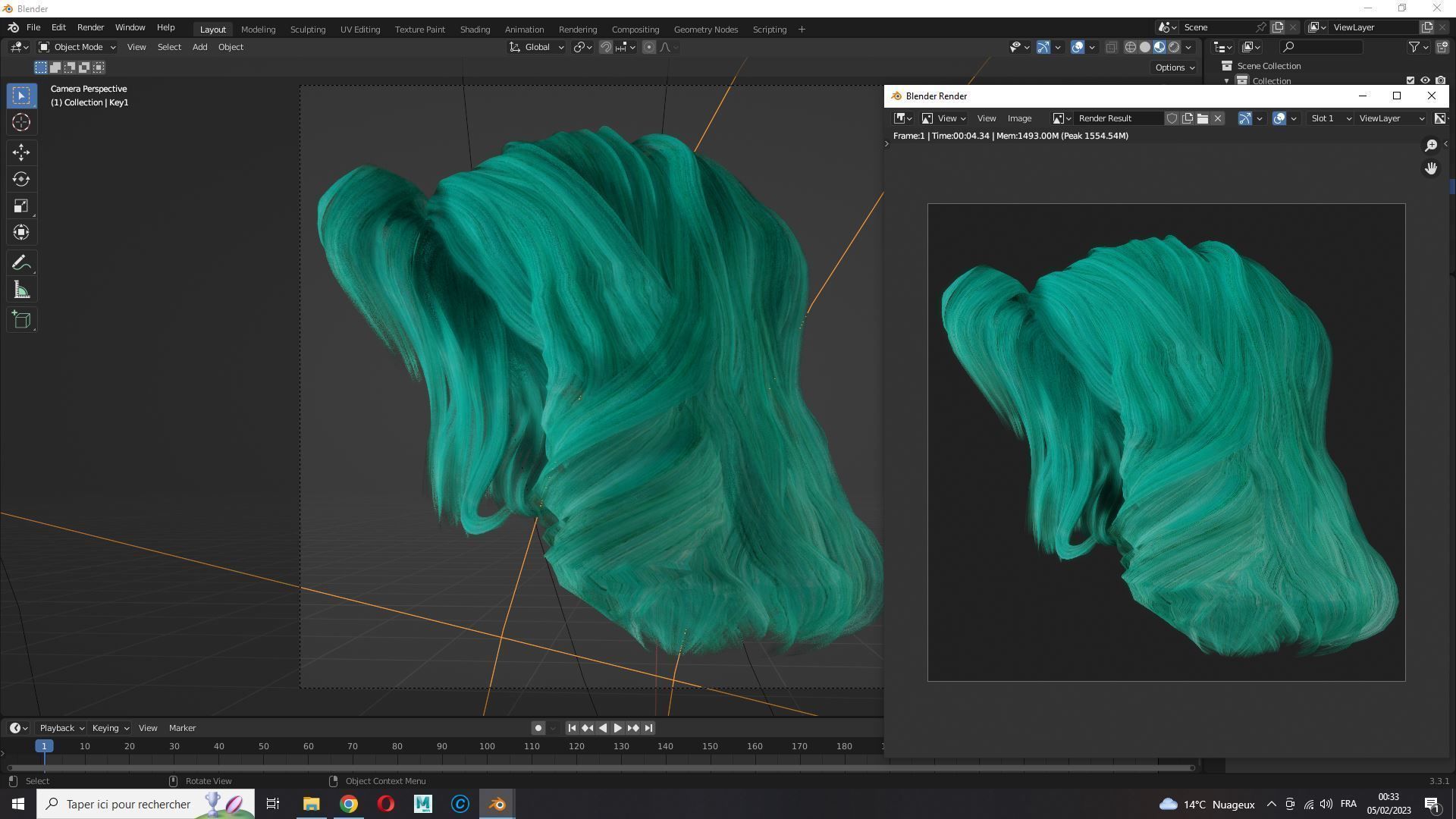1456x819 pixels.
Task: Jump to last frame in timeline
Action: [x=648, y=728]
